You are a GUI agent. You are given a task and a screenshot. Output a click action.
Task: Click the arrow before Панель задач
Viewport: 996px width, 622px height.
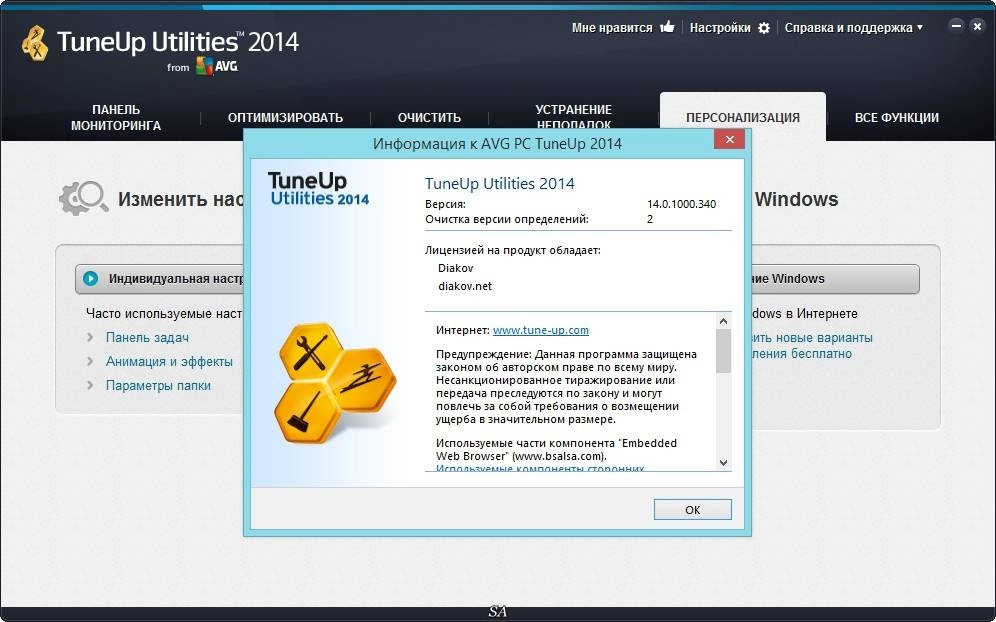tap(90, 337)
